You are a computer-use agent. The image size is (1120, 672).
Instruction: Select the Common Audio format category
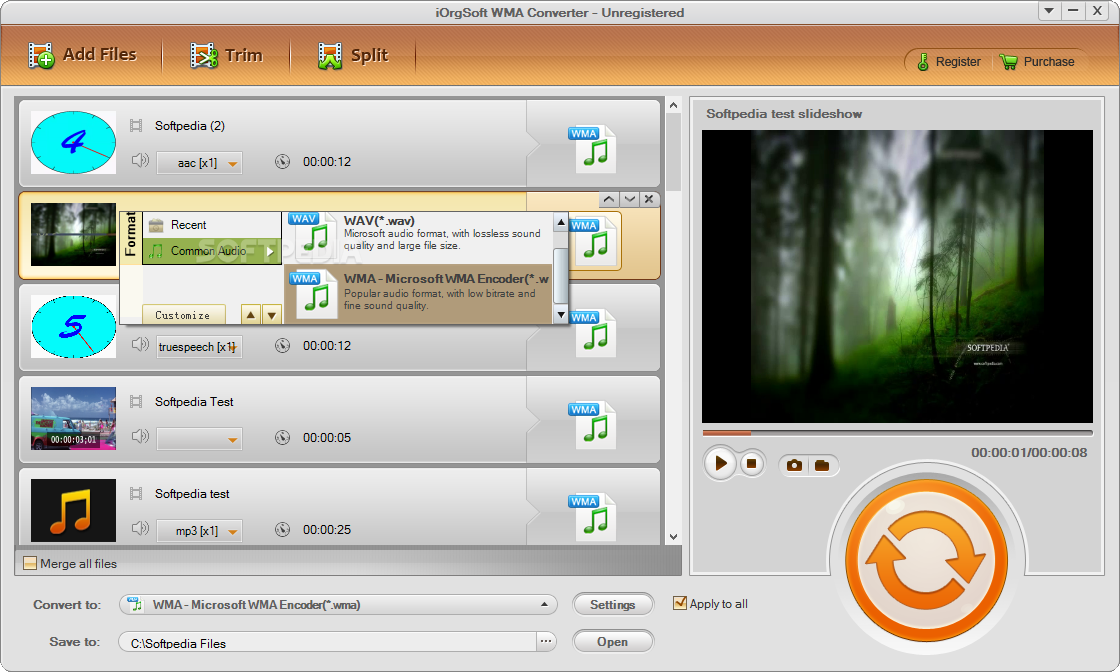[x=211, y=251]
